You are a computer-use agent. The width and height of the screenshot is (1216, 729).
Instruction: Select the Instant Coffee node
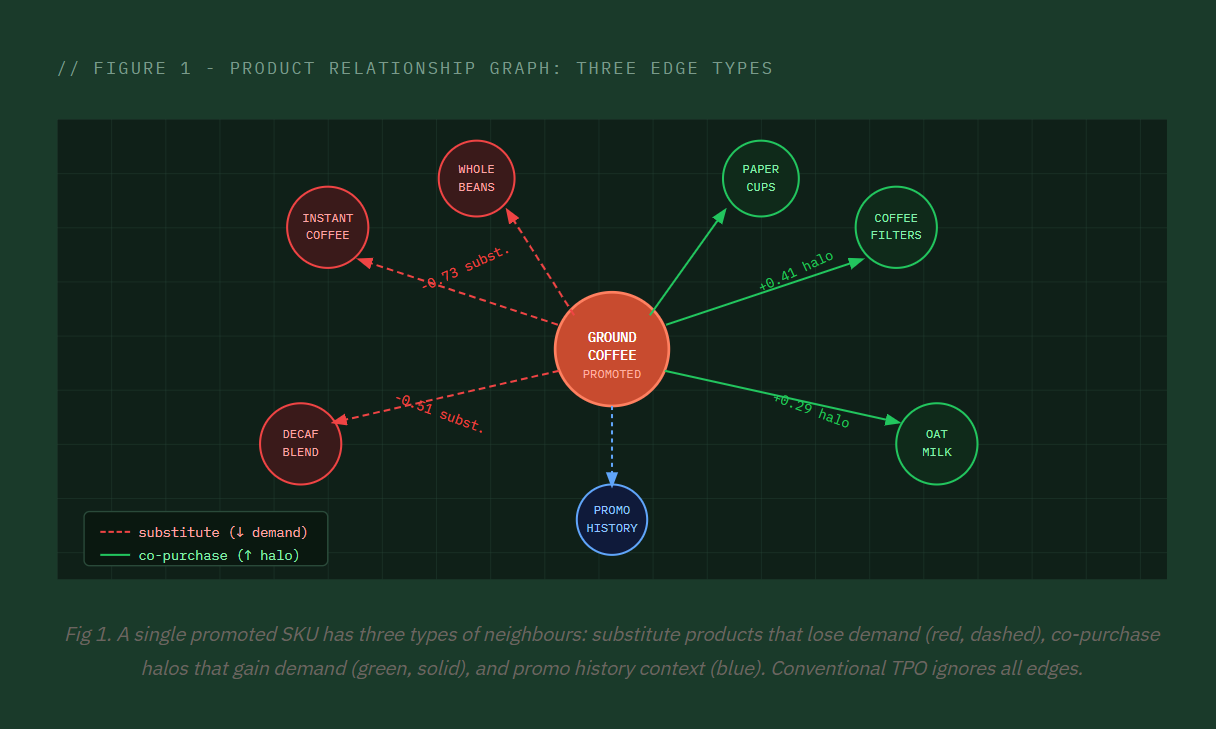(328, 227)
